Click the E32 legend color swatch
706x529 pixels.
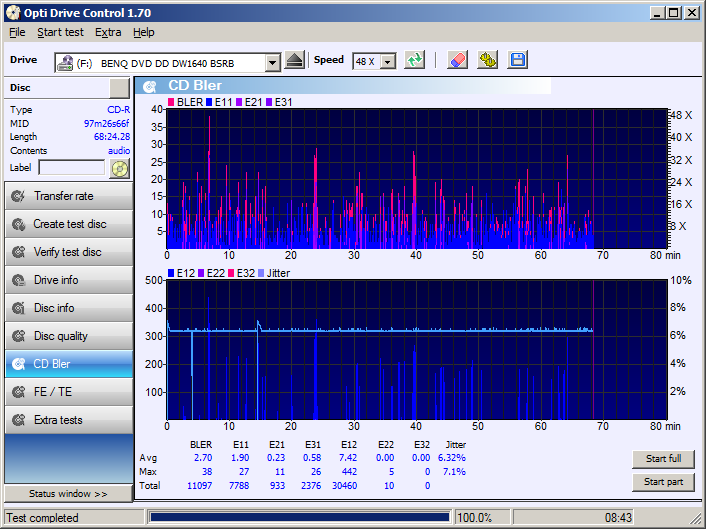point(231,273)
